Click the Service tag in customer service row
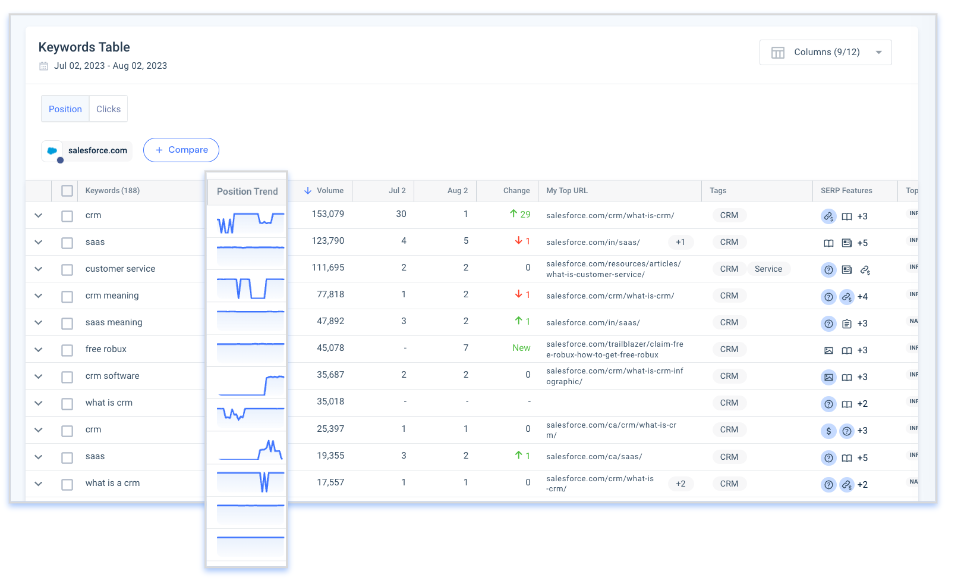This screenshot has width=959, height=586. [x=768, y=269]
